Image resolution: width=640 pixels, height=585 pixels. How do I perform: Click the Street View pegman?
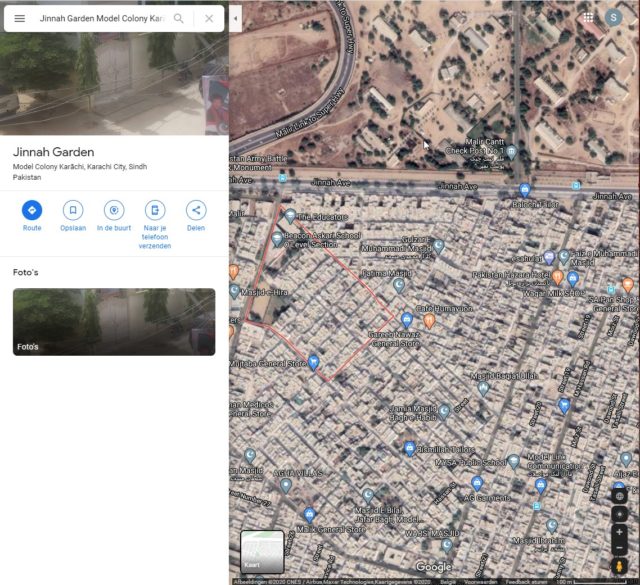[x=619, y=566]
